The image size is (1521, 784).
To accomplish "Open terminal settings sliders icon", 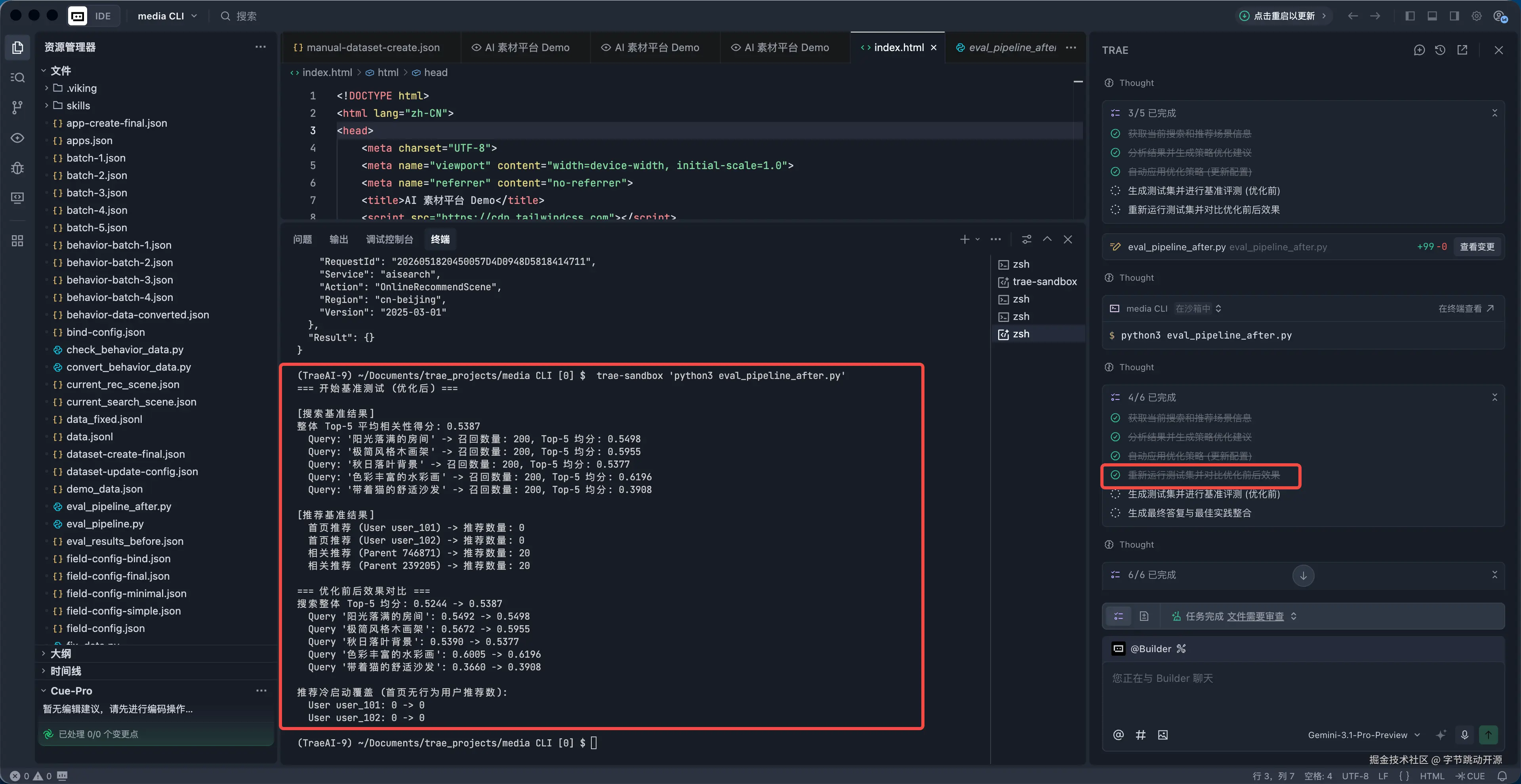I will coord(1027,239).
